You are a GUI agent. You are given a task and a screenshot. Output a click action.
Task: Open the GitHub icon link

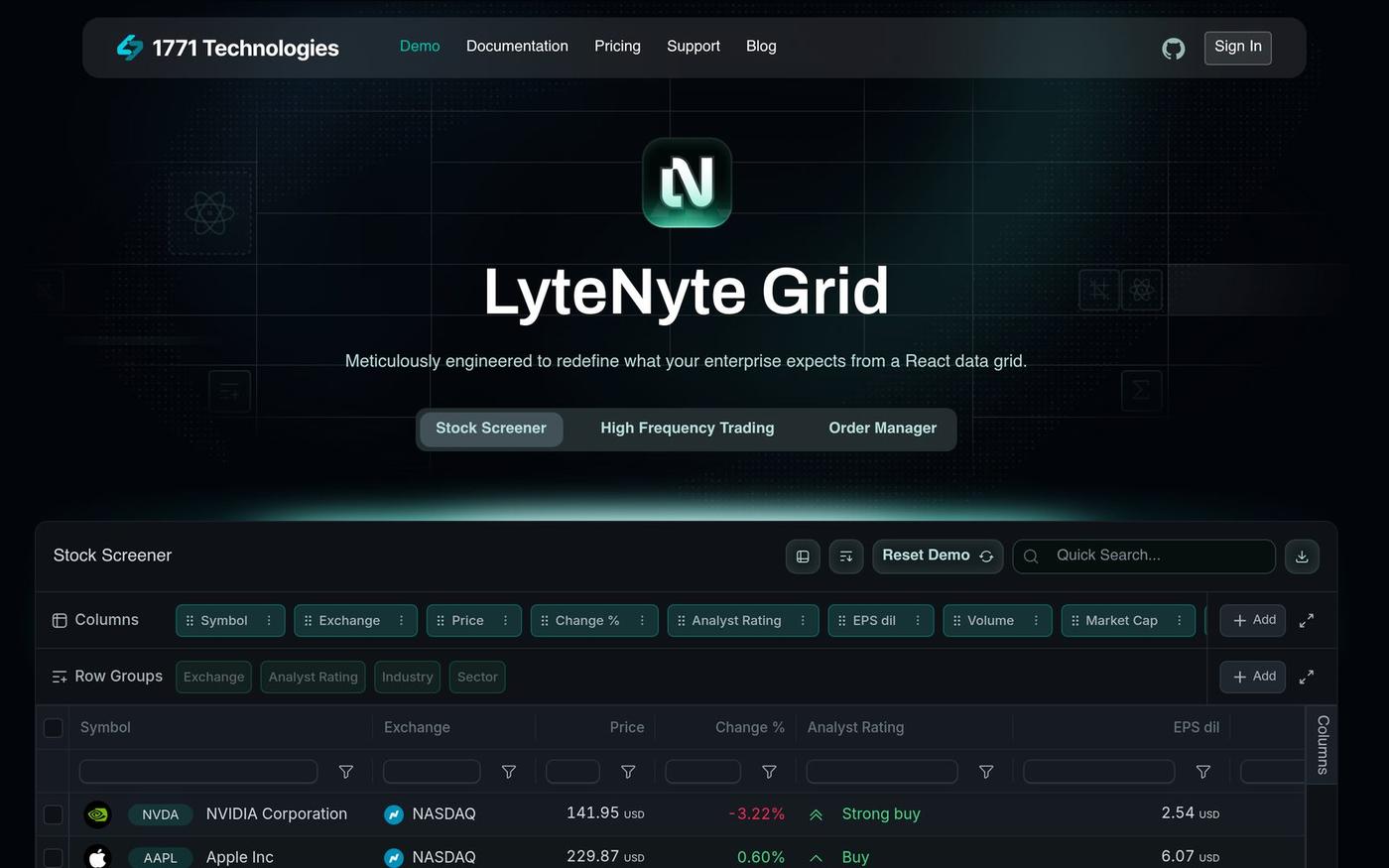click(x=1173, y=48)
